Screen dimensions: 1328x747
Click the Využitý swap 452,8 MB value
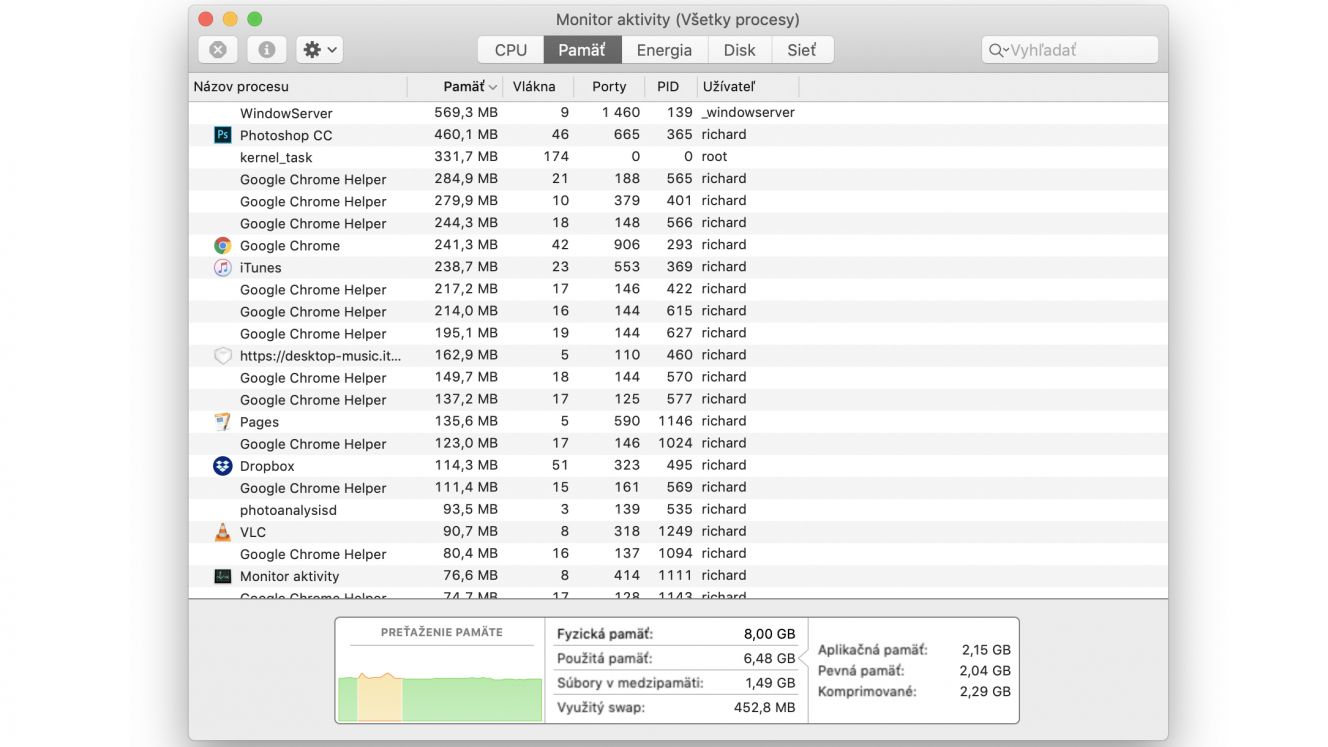pos(765,708)
